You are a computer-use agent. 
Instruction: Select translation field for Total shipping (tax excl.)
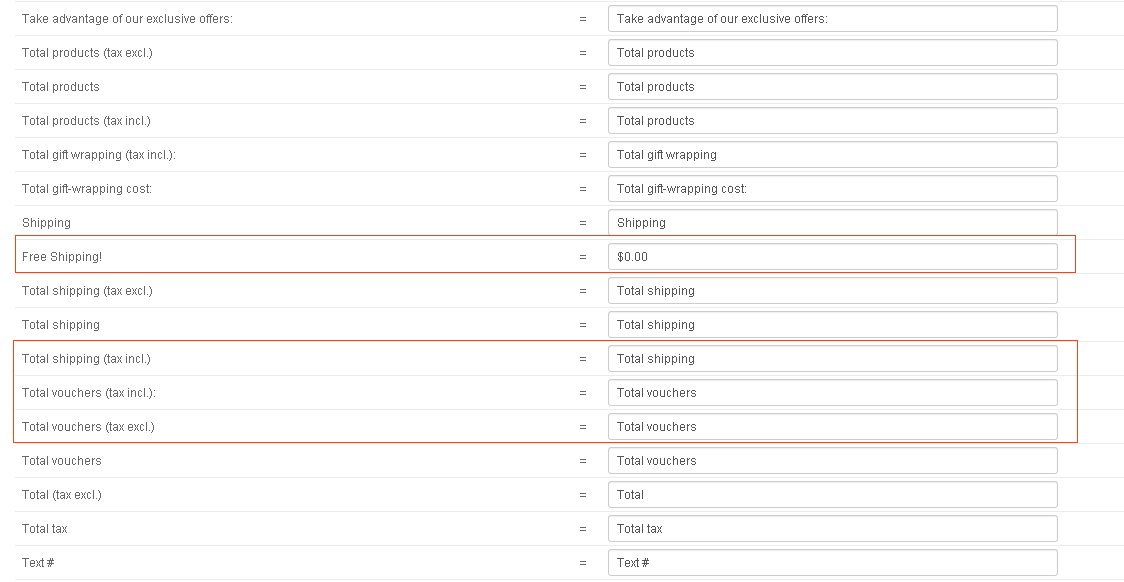(832, 291)
